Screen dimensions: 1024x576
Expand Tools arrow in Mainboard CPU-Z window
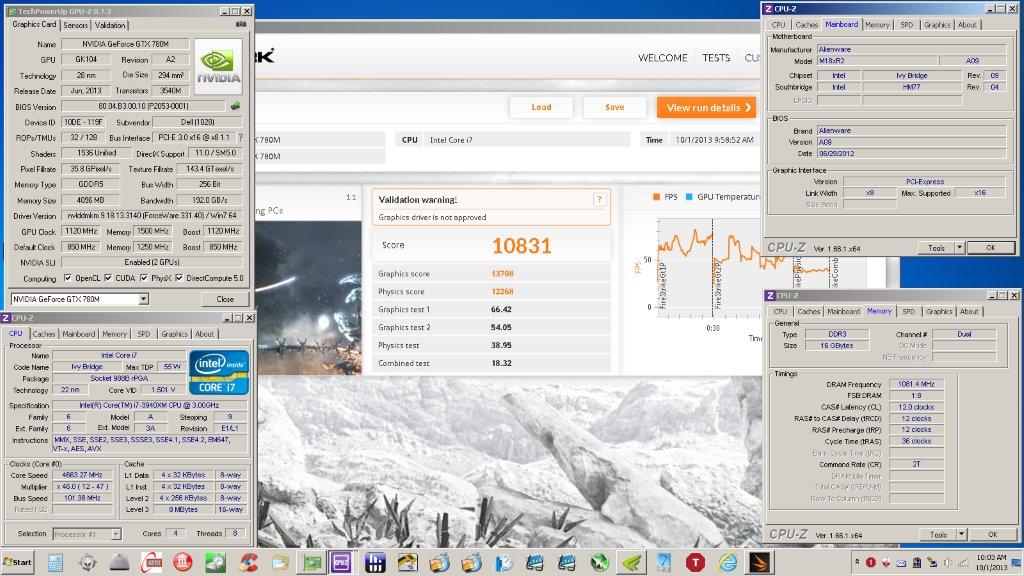(959, 248)
